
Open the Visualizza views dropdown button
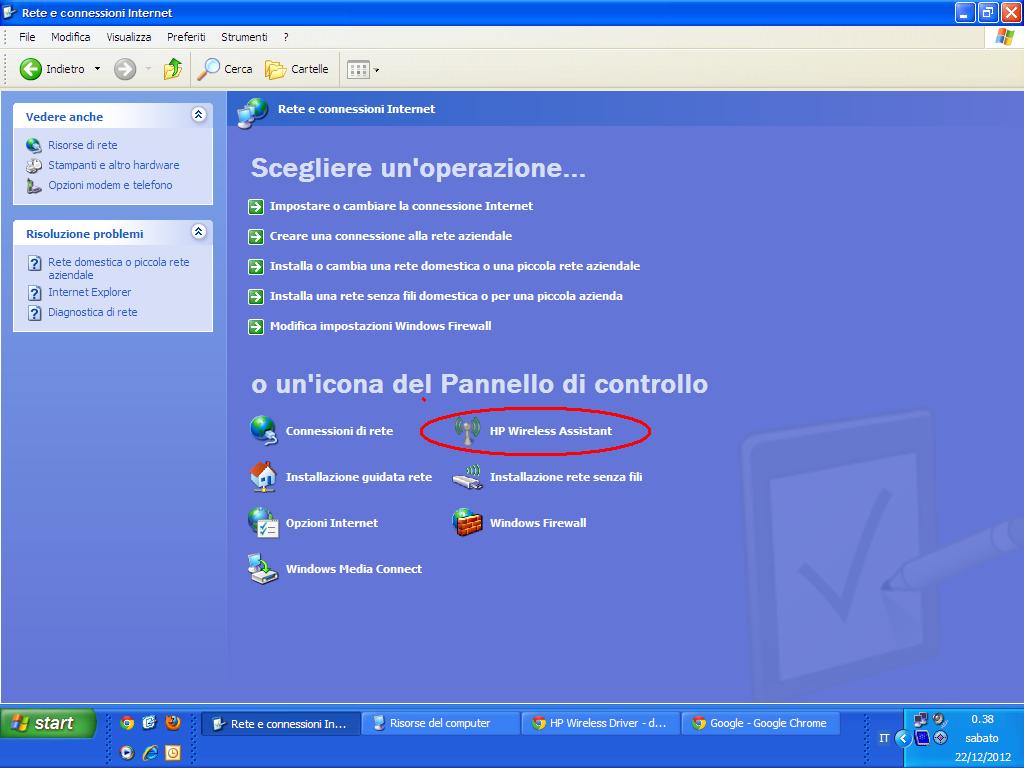362,69
